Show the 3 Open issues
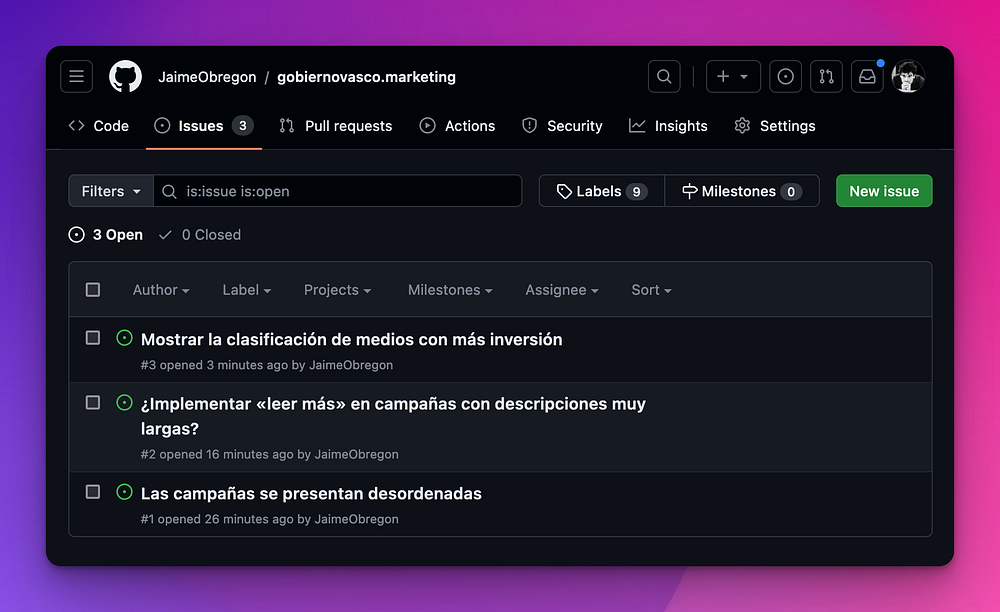Viewport: 1000px width, 612px height. 106,235
